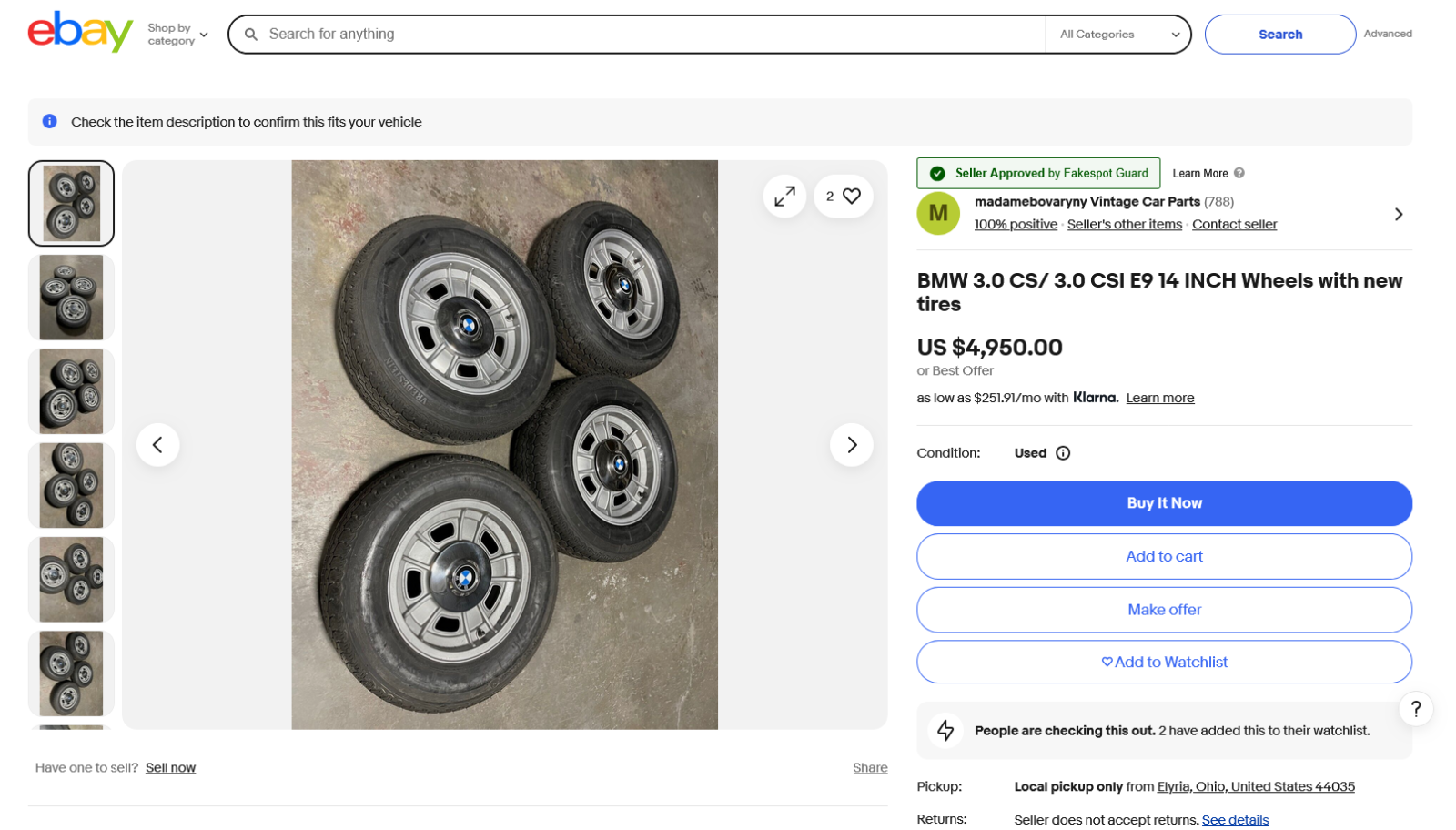Open the floating help question mark

click(x=1415, y=709)
